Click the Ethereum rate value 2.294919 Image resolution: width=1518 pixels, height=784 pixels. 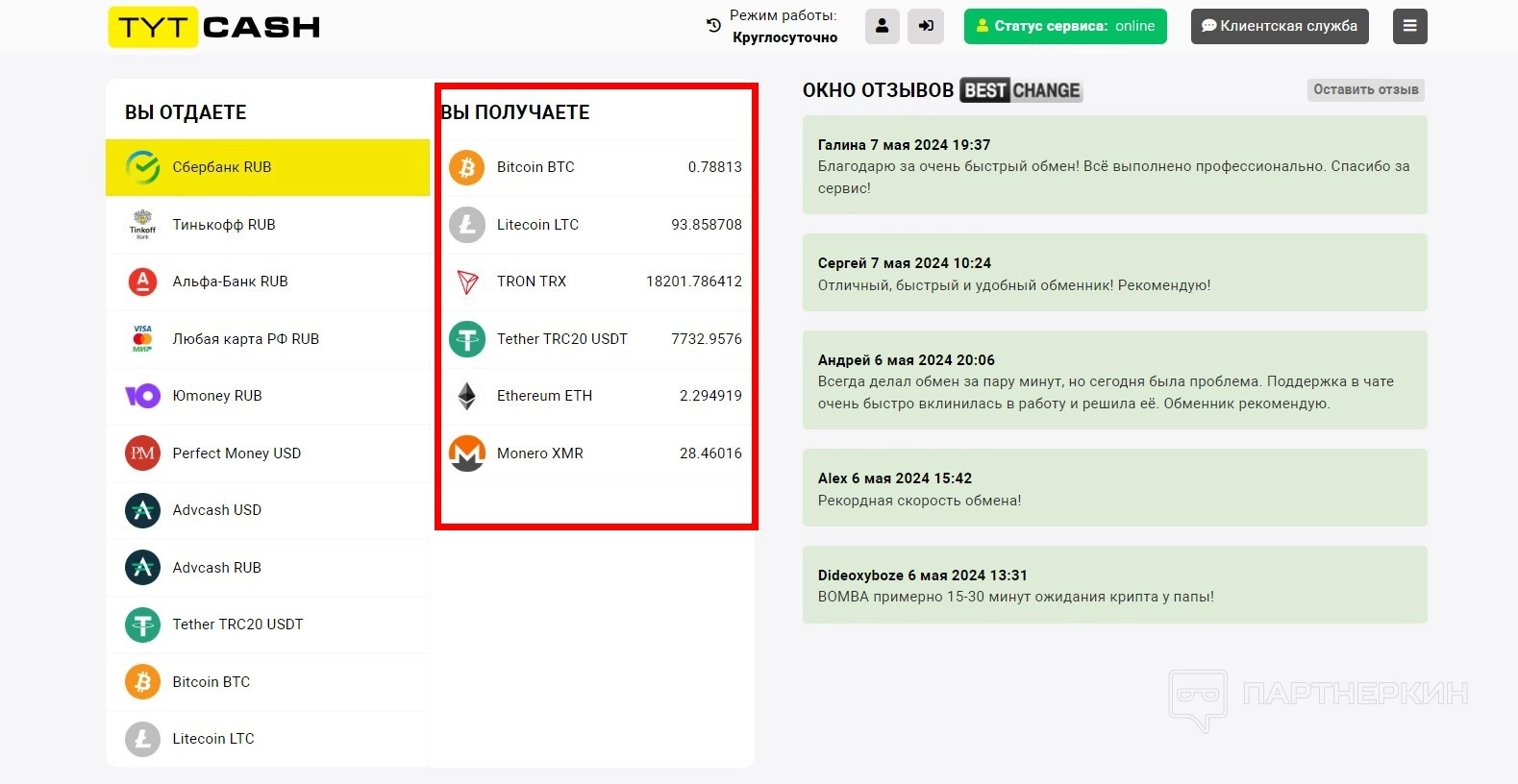coord(710,396)
